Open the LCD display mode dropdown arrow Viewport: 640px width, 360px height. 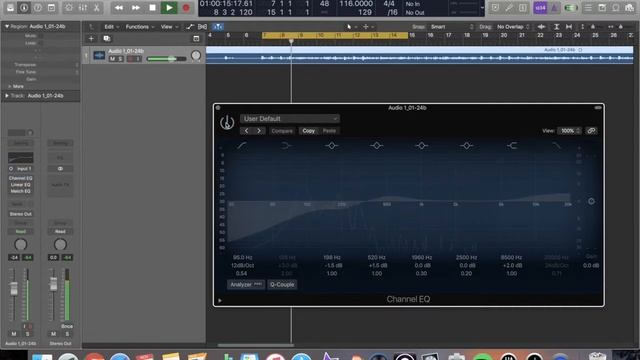tap(482, 8)
